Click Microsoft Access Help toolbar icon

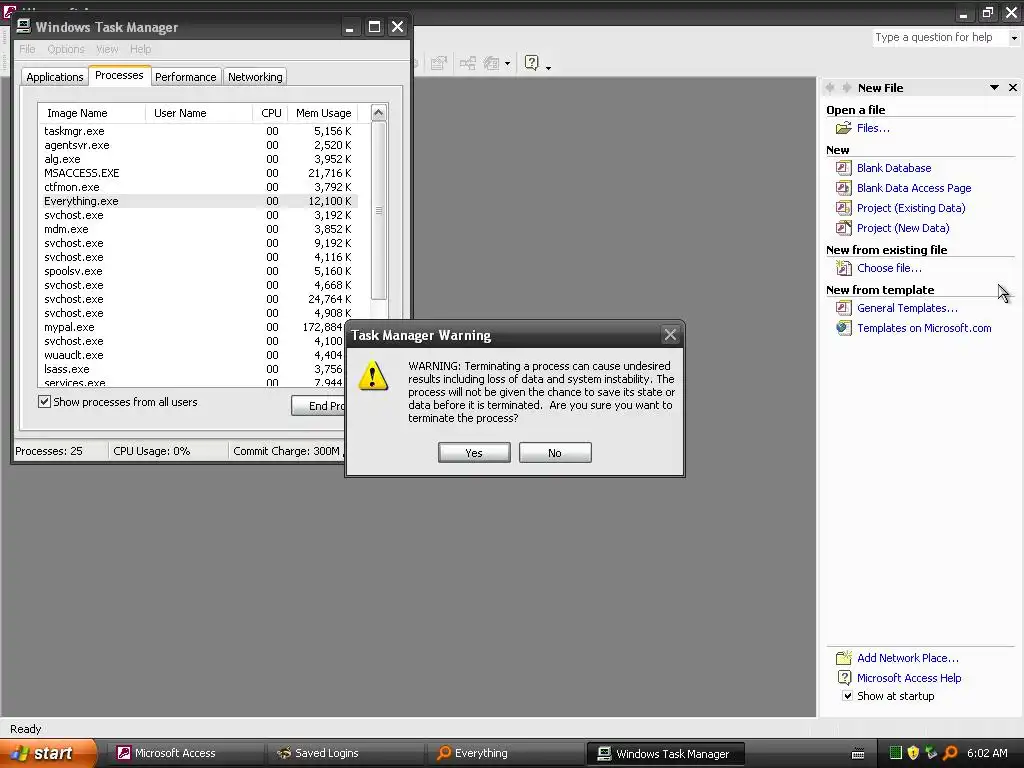click(x=532, y=63)
